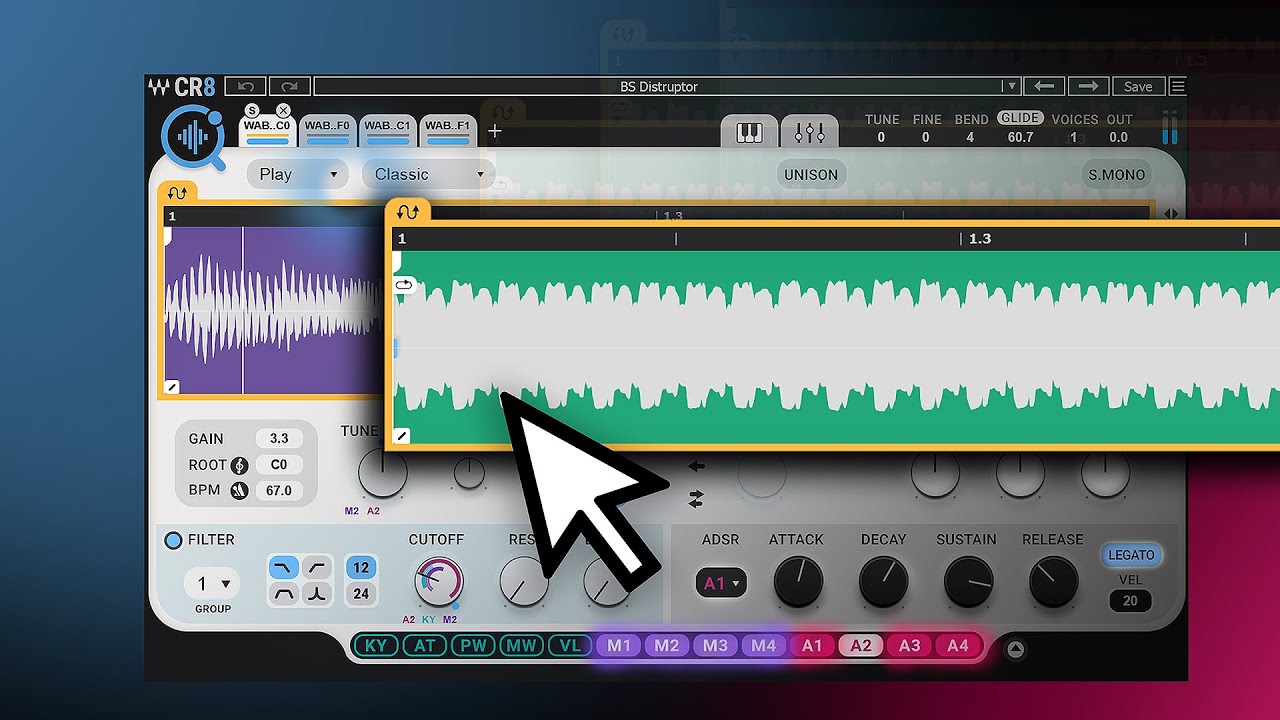The height and width of the screenshot is (720, 1280).
Task: Toggle the FILTER on/off switch
Action: (173, 540)
